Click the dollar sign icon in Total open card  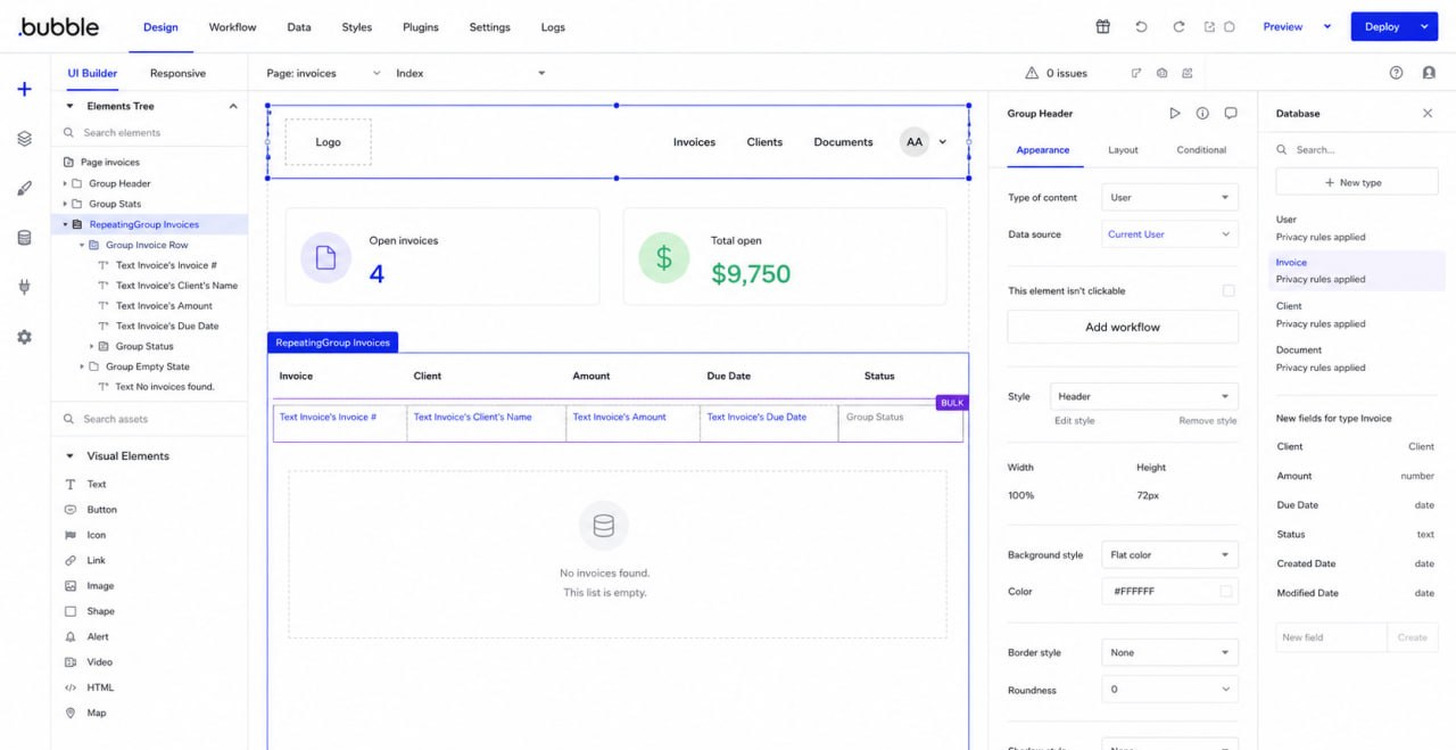[664, 257]
